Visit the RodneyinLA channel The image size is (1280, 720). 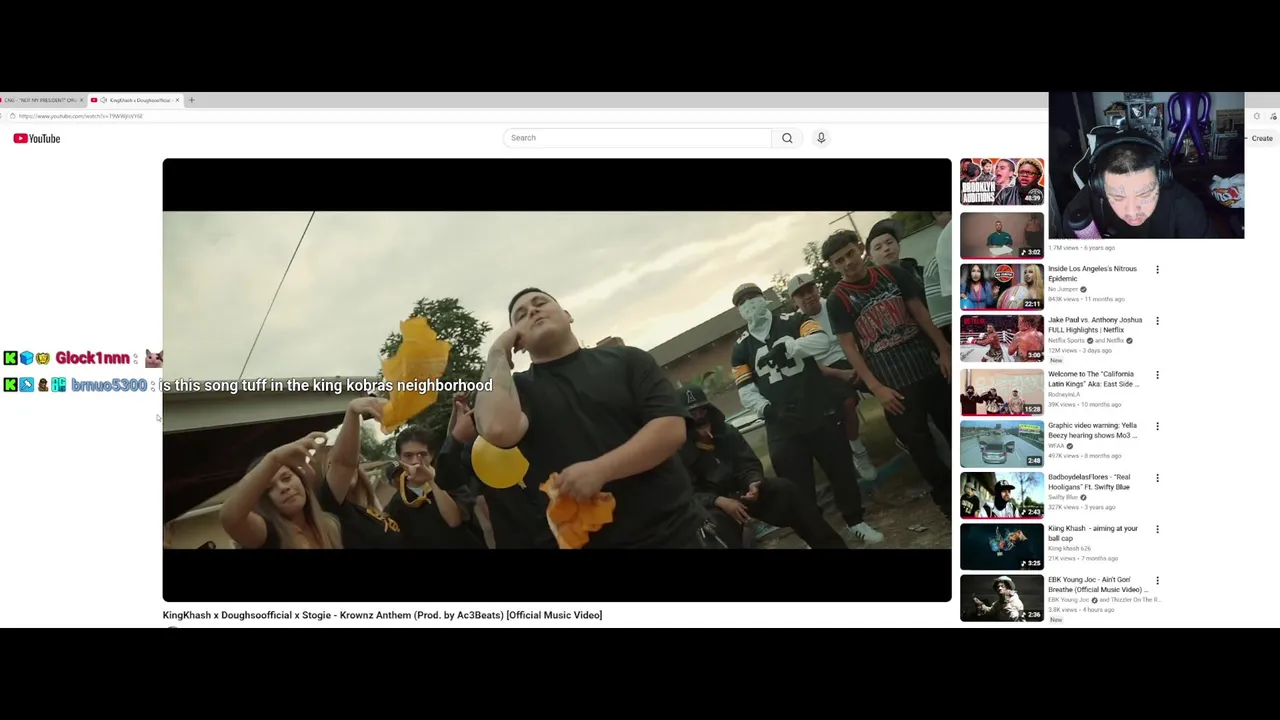(x=1063, y=394)
